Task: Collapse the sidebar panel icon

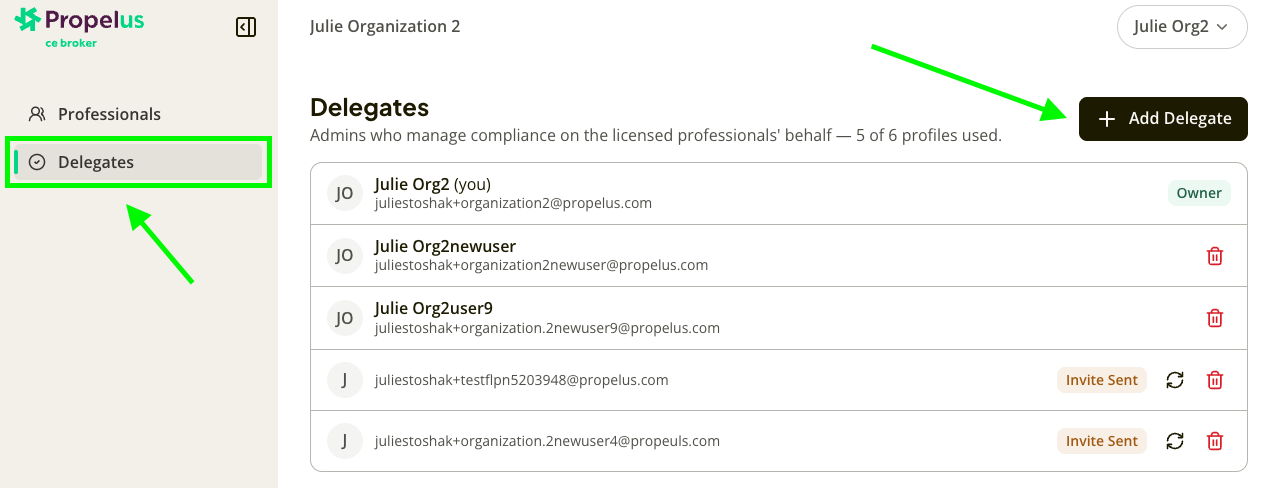Action: [246, 27]
